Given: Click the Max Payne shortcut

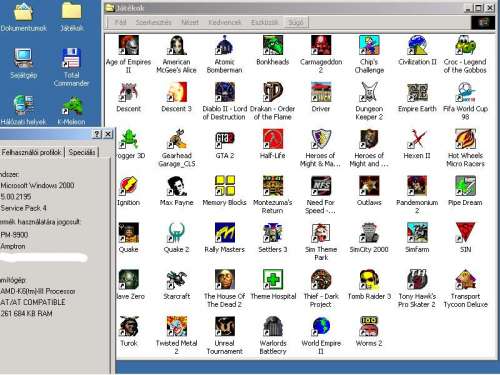Looking at the screenshot, I should [x=177, y=186].
